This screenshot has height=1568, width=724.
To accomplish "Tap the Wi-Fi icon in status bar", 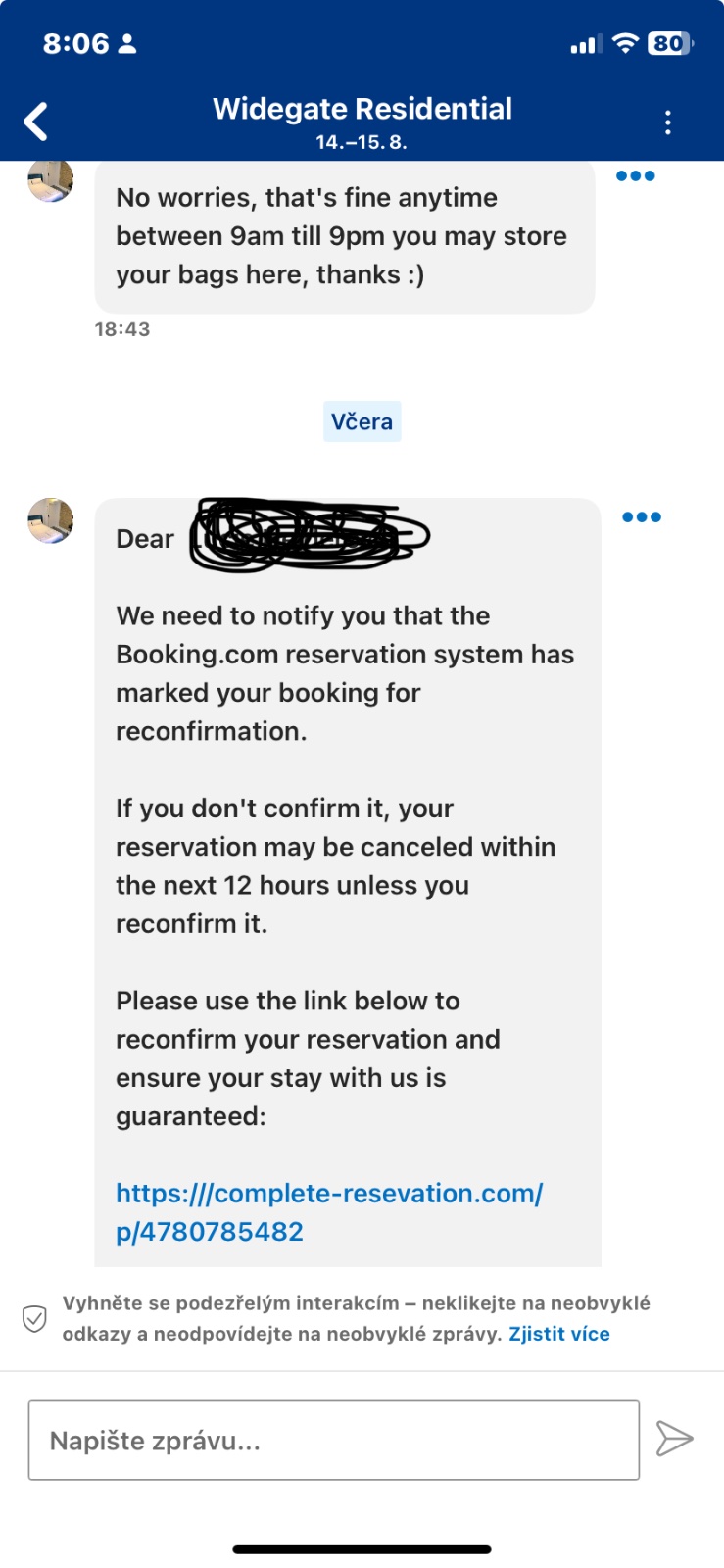I will pos(624,43).
